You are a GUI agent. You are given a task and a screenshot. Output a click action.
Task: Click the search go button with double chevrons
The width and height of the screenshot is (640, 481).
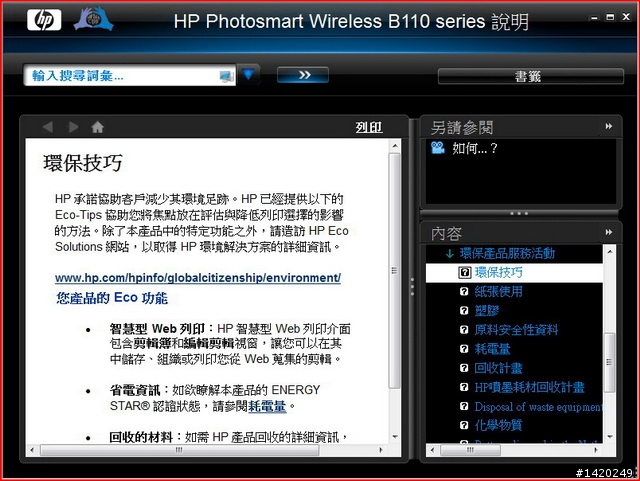303,75
